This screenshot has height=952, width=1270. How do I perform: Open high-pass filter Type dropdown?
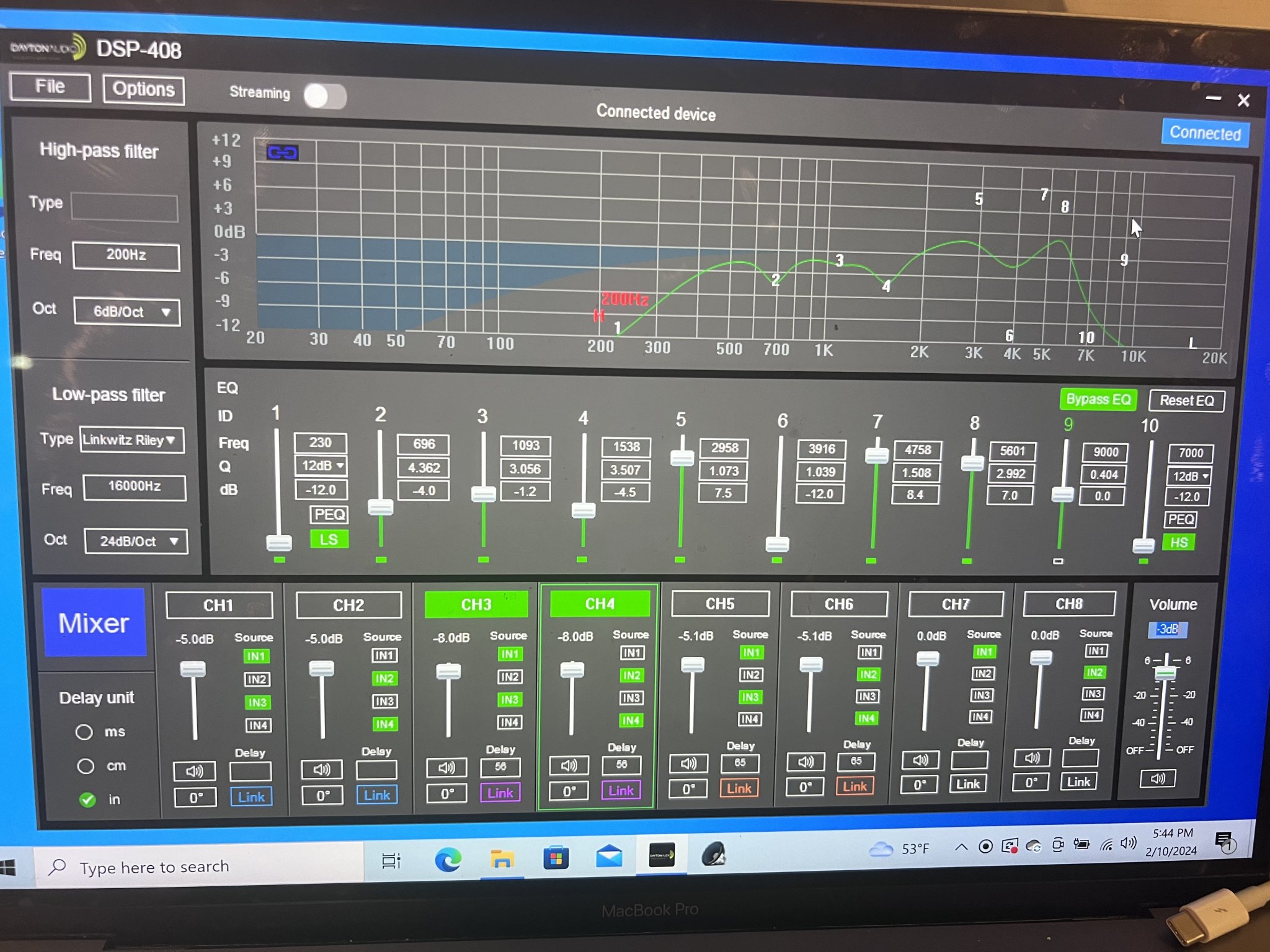[x=124, y=207]
